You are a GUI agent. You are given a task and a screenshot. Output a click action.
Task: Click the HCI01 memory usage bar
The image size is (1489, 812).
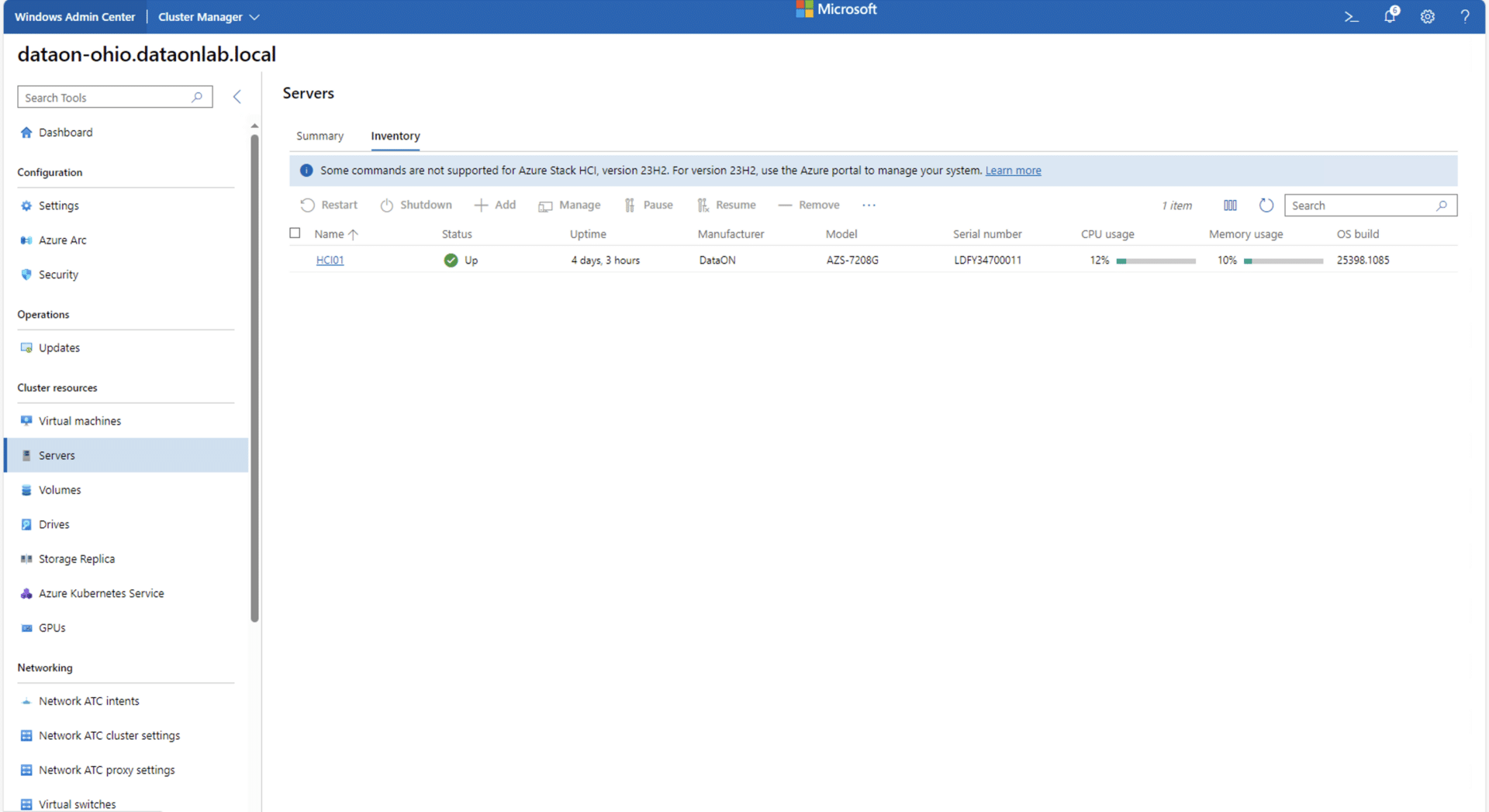(x=1283, y=261)
